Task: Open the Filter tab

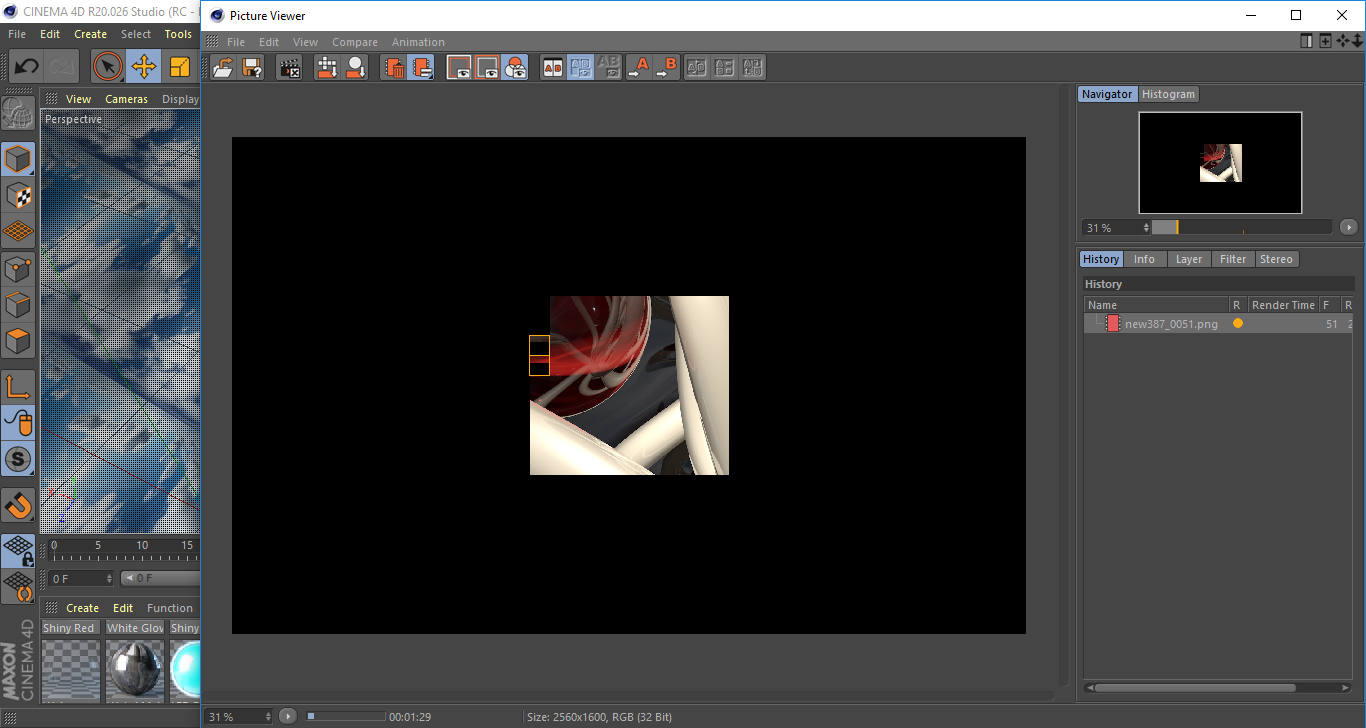Action: 1233,259
